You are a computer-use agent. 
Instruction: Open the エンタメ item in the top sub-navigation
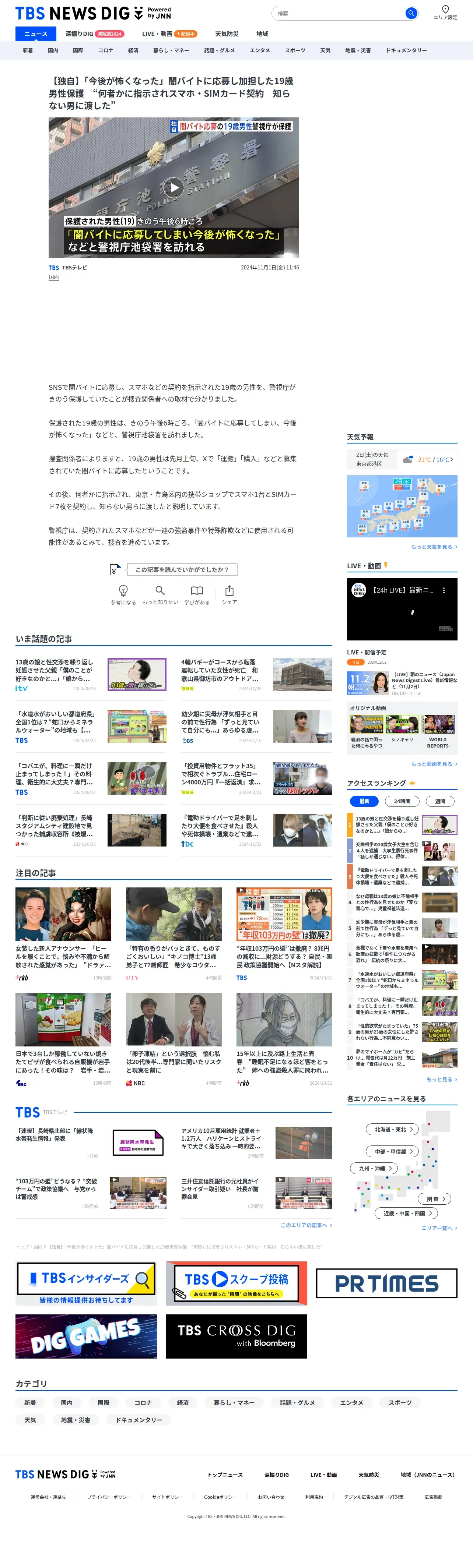coord(260,50)
